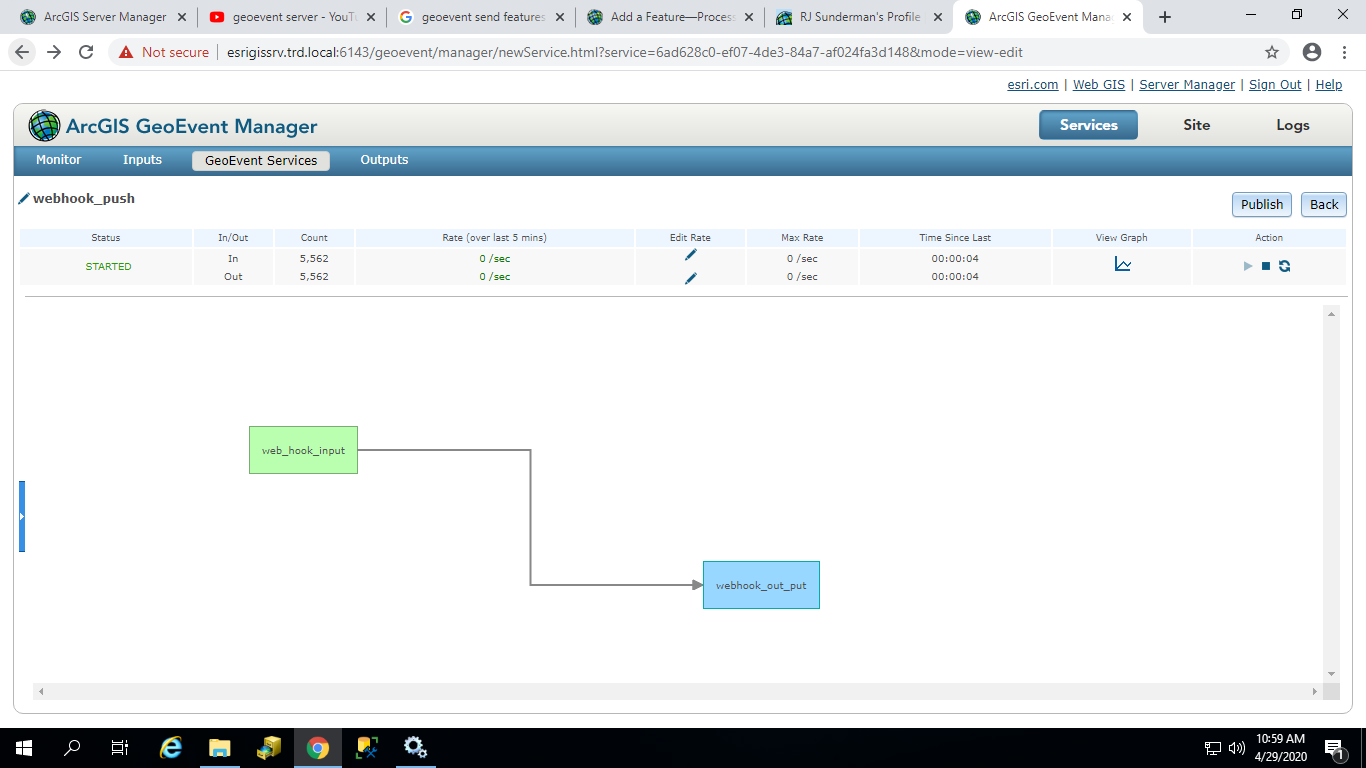Open Web GIS link
This screenshot has height=768, width=1366.
point(1099,85)
